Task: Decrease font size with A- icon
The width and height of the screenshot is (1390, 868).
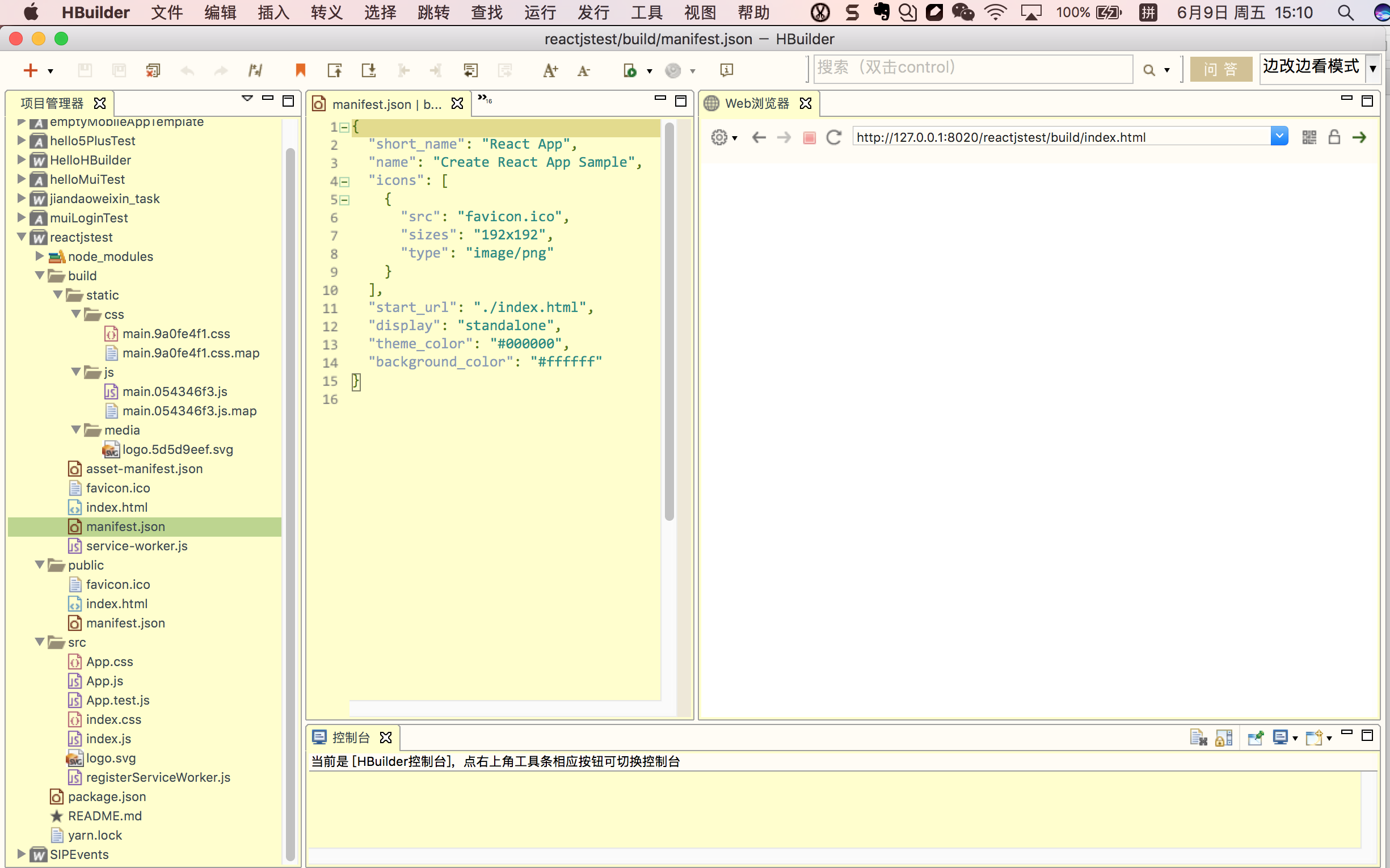Action: pyautogui.click(x=583, y=70)
